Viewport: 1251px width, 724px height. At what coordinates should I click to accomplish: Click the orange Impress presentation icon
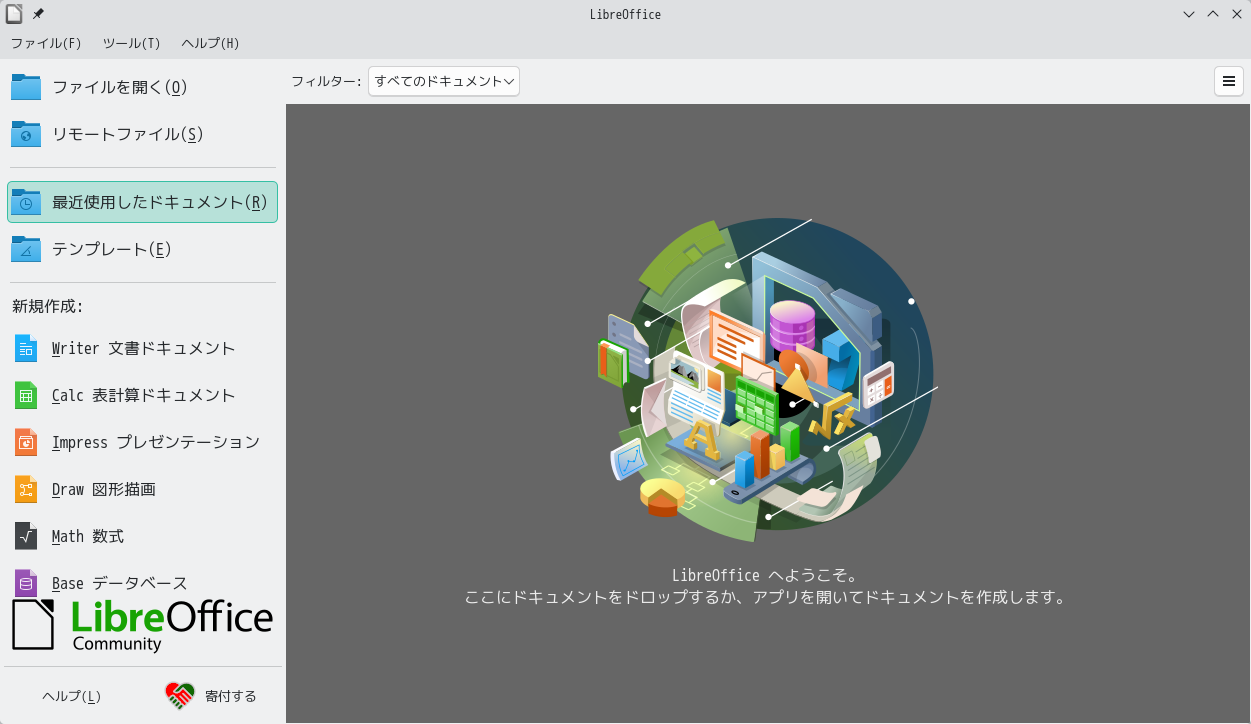coord(26,442)
